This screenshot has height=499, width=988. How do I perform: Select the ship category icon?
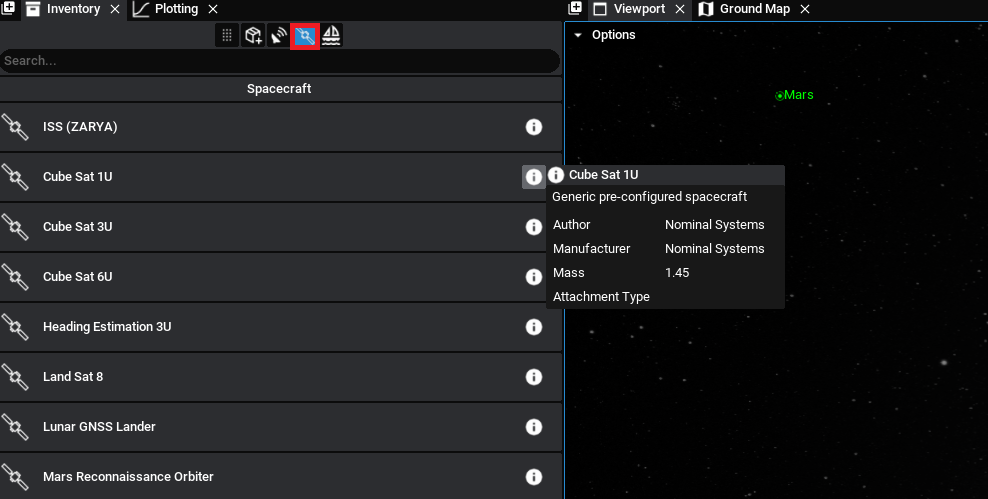pos(331,36)
